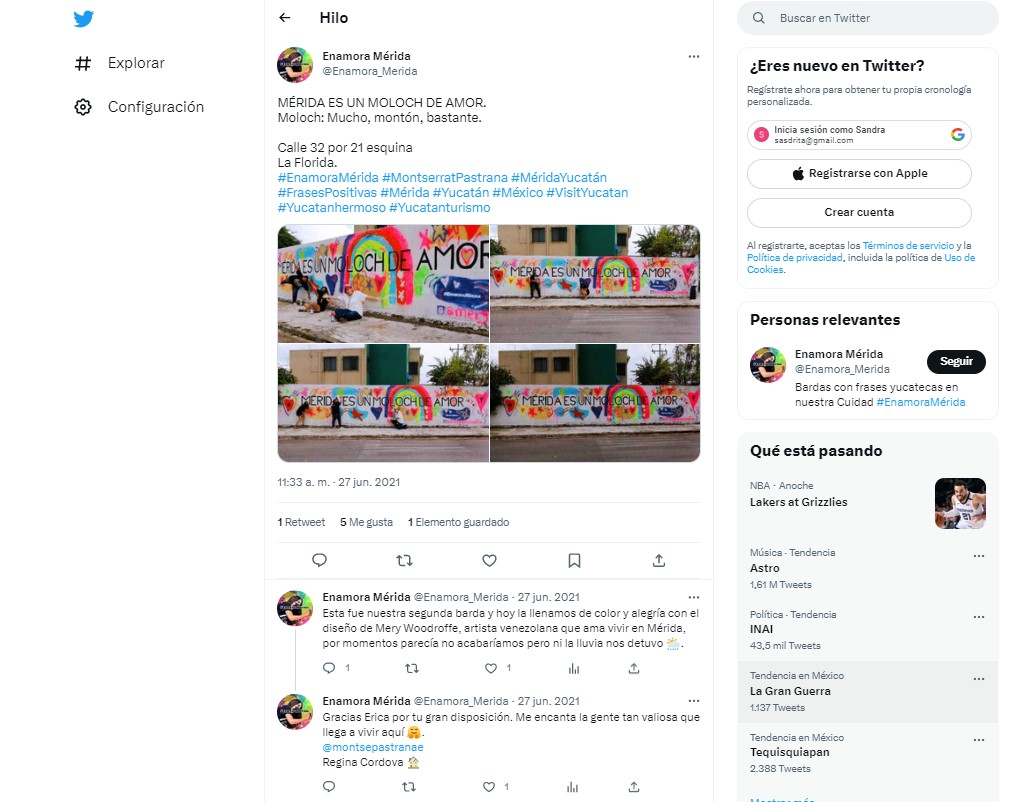Image resolution: width=1018 pixels, height=802 pixels.
Task: Click the Twitter bird logo
Action: click(83, 18)
